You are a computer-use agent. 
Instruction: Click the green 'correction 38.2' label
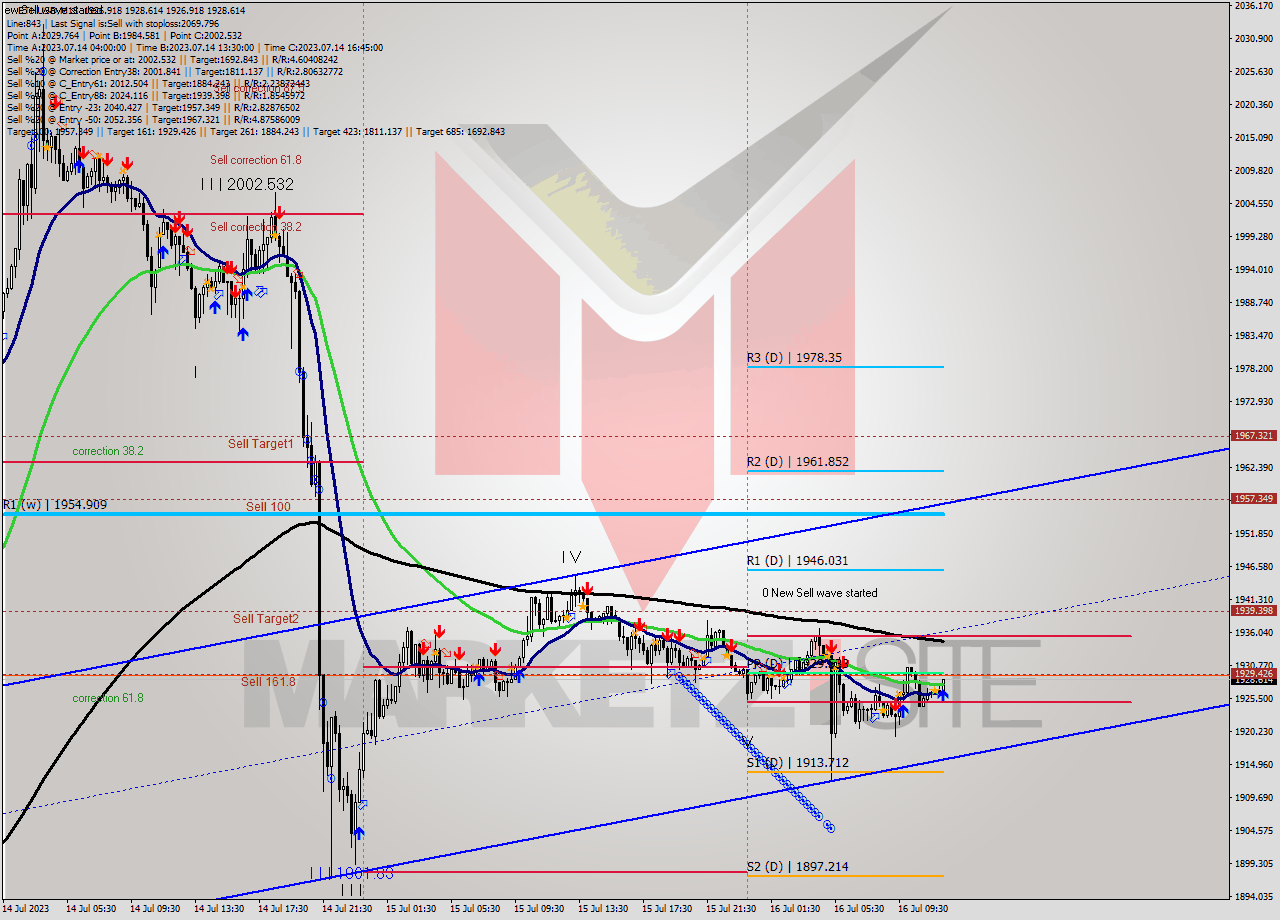click(108, 452)
